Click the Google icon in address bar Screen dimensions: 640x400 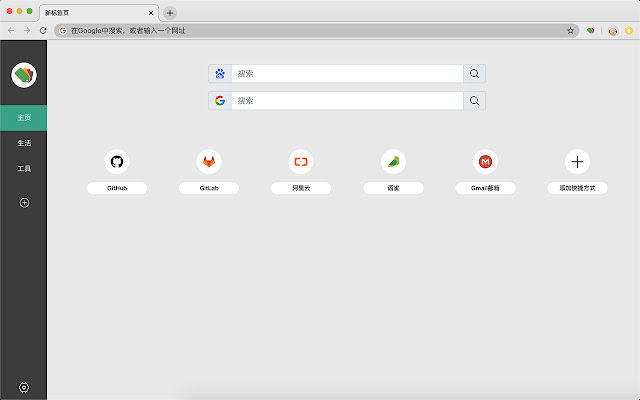point(63,31)
